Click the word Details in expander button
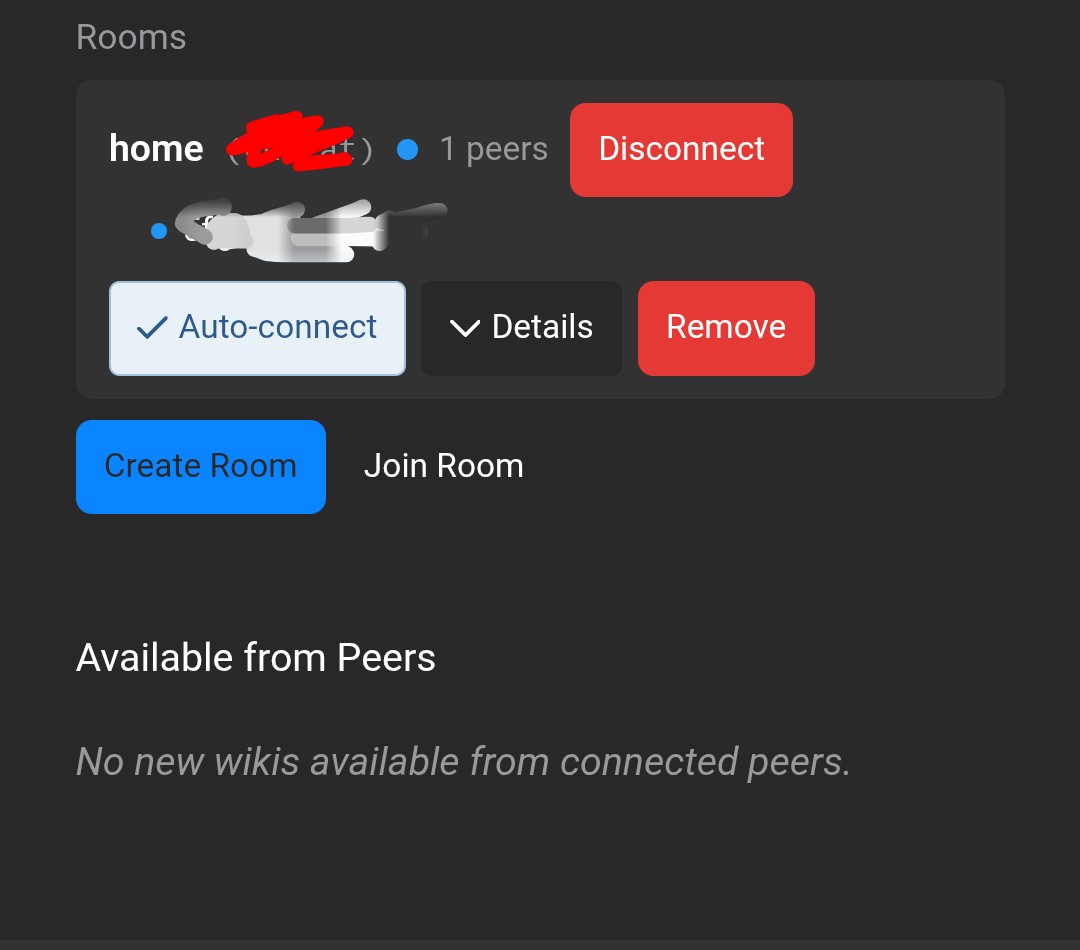 click(542, 327)
